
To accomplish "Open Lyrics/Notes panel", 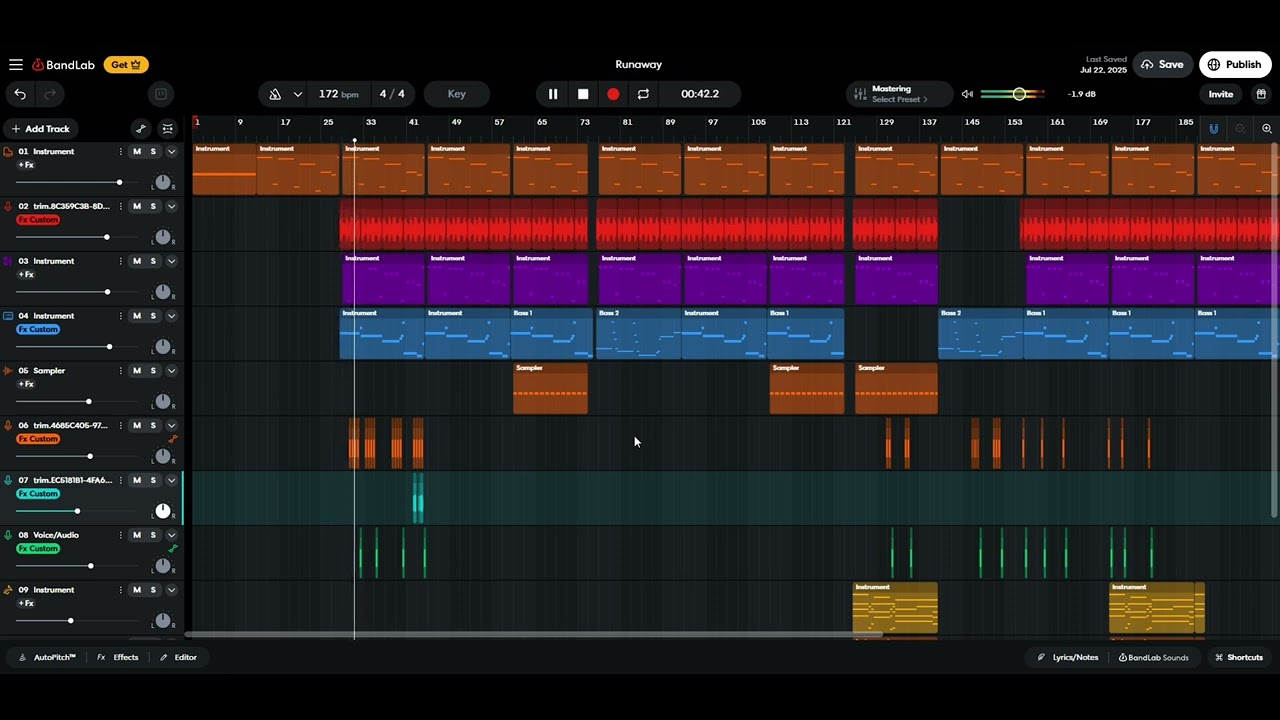I will coord(1068,657).
